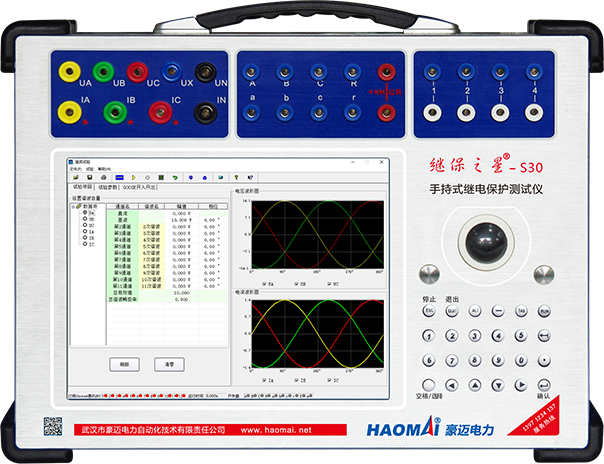Click the window close X button

tap(381, 162)
